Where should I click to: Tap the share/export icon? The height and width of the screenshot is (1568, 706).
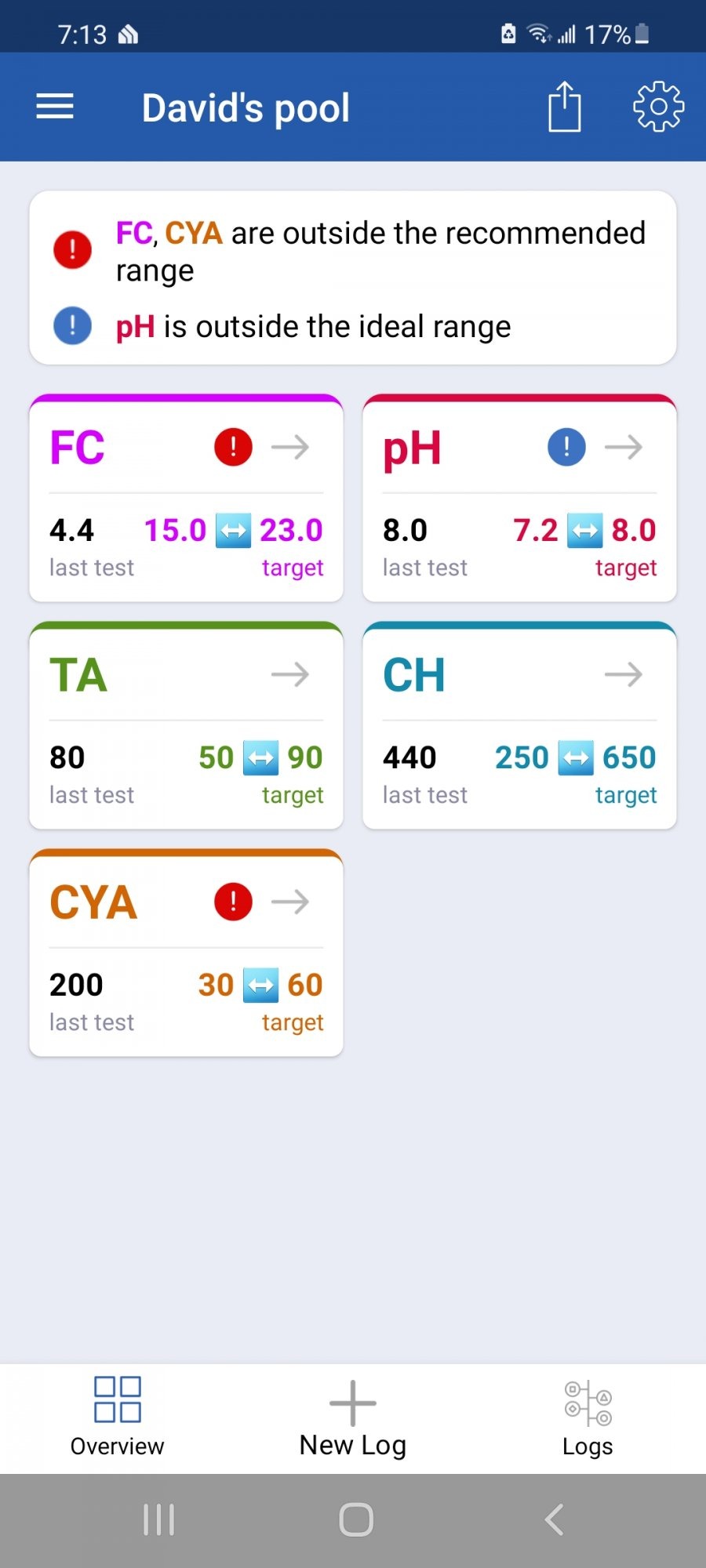tap(565, 107)
